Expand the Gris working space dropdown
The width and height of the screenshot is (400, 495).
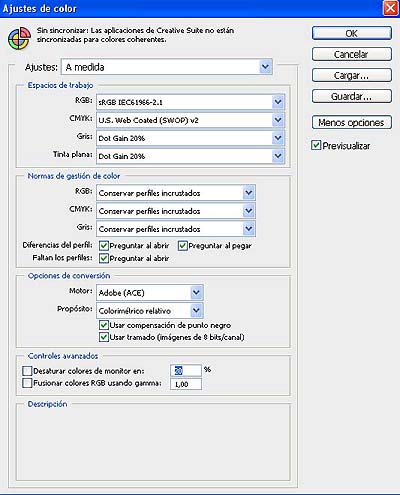(190, 138)
